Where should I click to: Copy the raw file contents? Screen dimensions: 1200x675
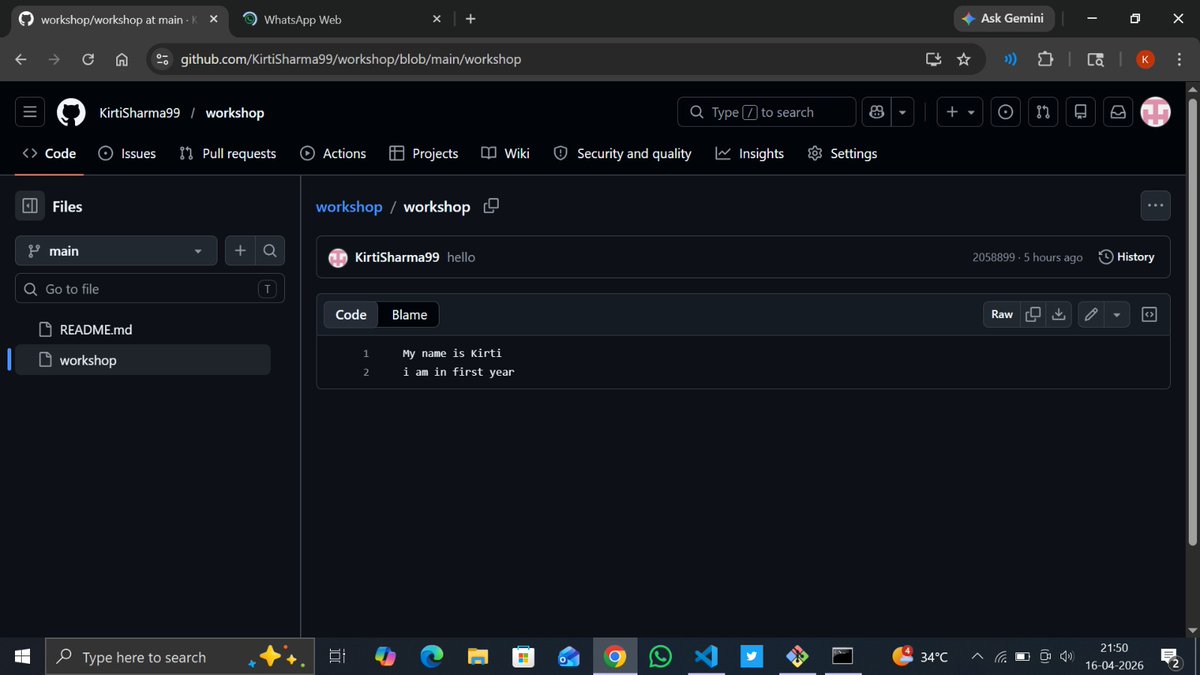1033,314
